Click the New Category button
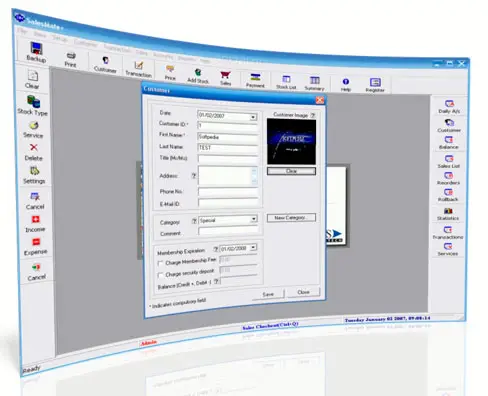488x396 pixels. point(291,218)
